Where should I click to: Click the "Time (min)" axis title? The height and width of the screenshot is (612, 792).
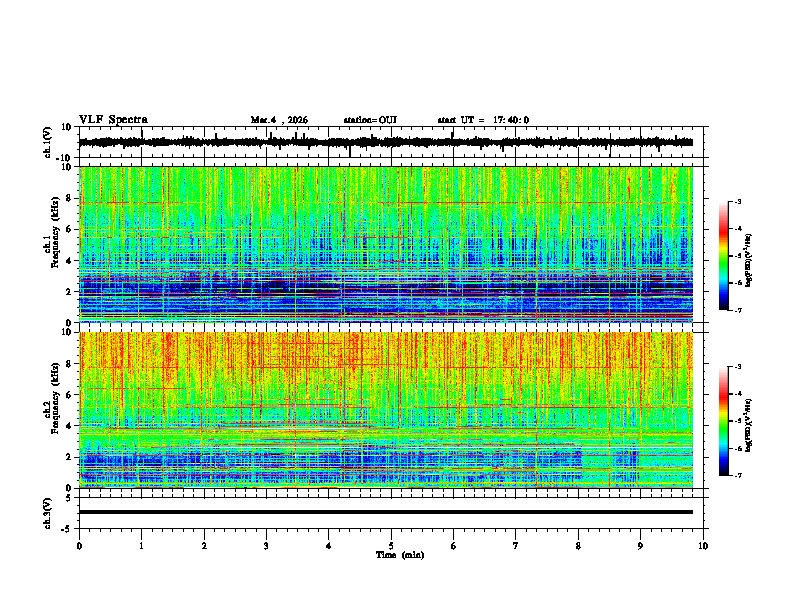click(400, 555)
